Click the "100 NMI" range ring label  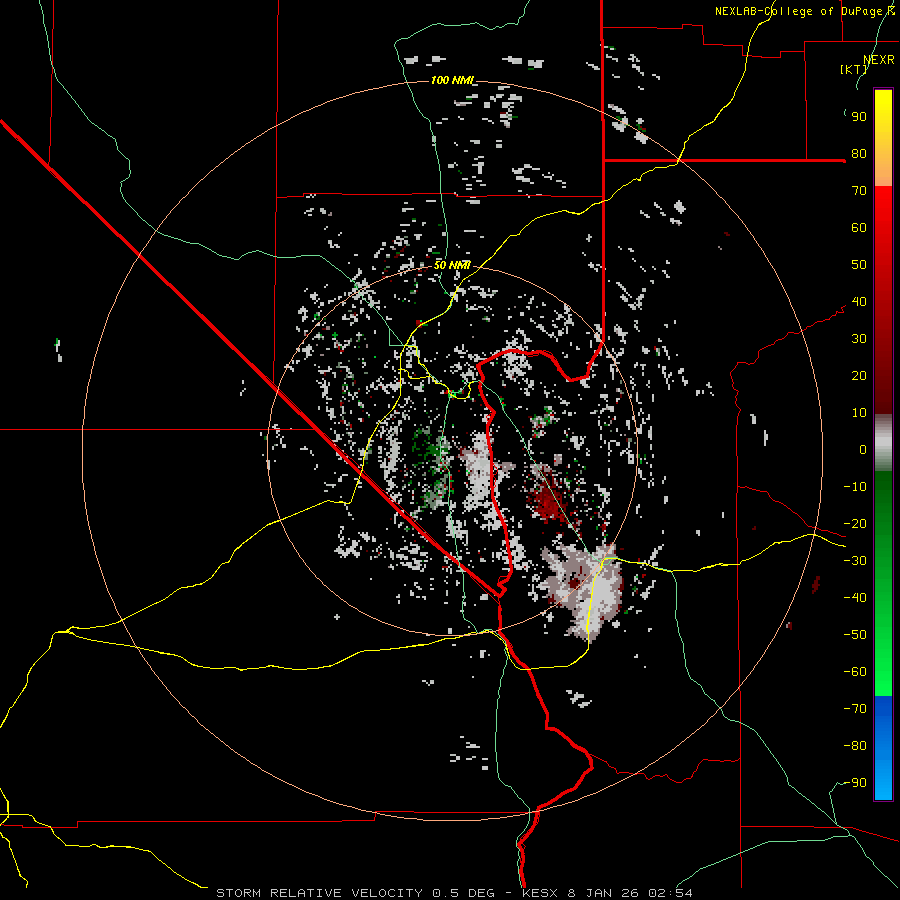[x=452, y=80]
